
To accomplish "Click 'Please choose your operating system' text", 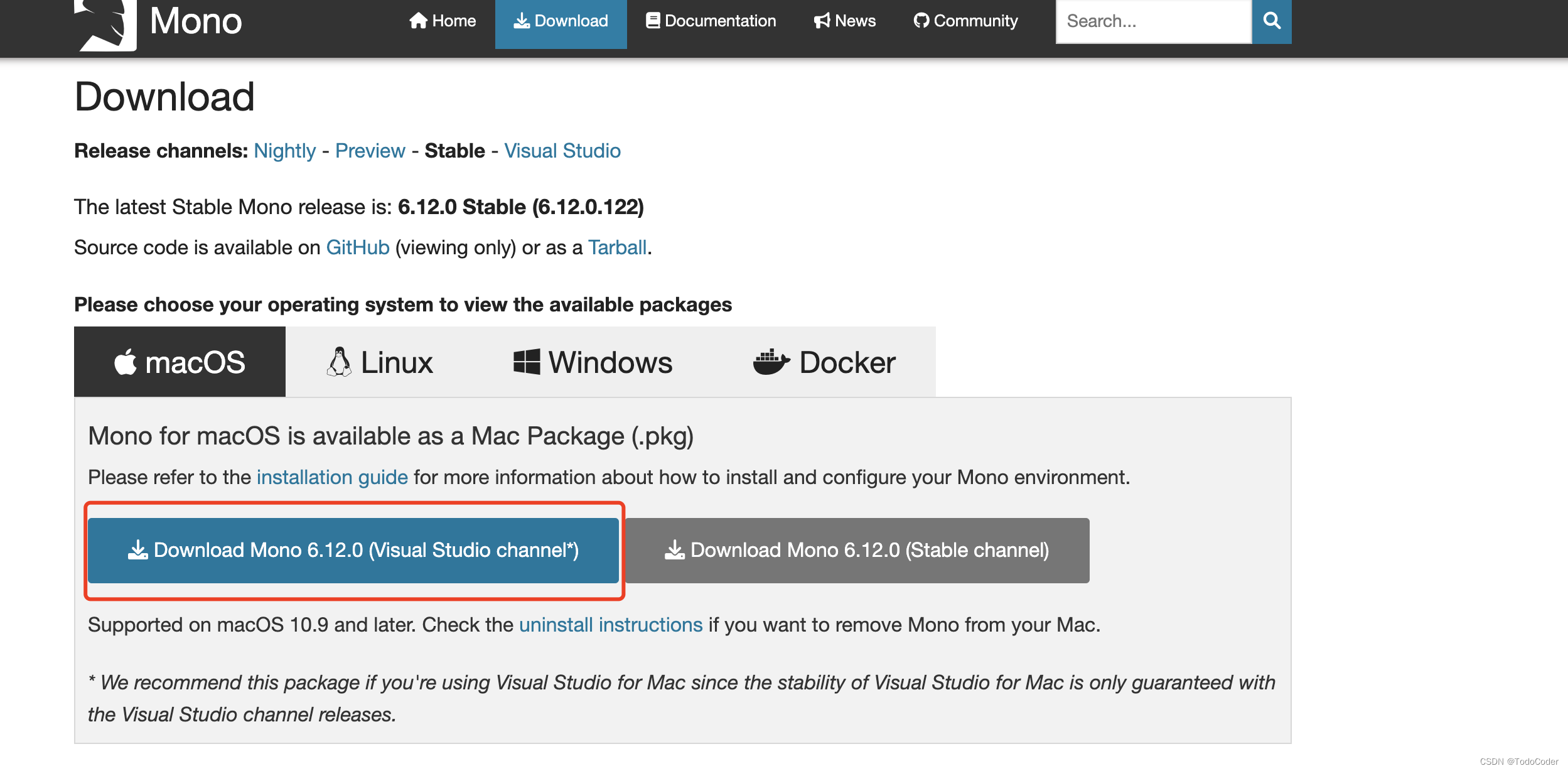I will coord(403,305).
